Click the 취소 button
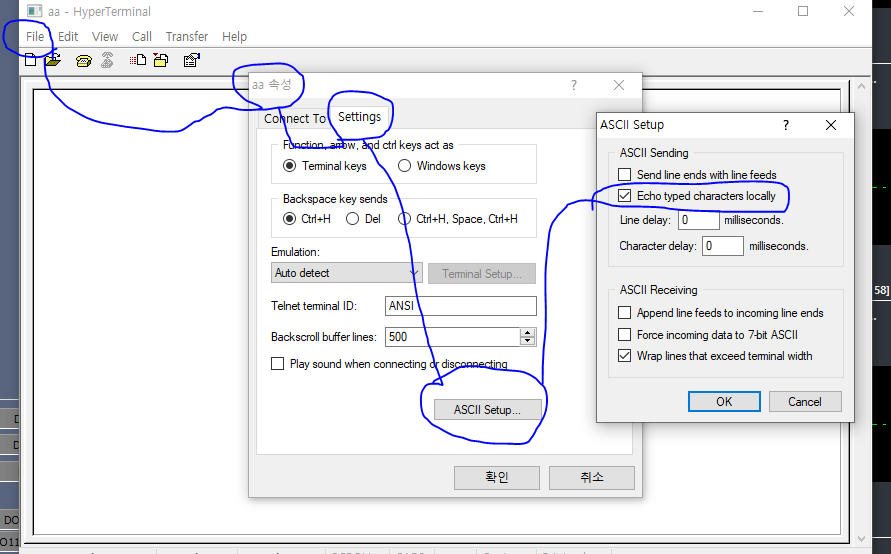This screenshot has height=554, width=891. (x=592, y=478)
